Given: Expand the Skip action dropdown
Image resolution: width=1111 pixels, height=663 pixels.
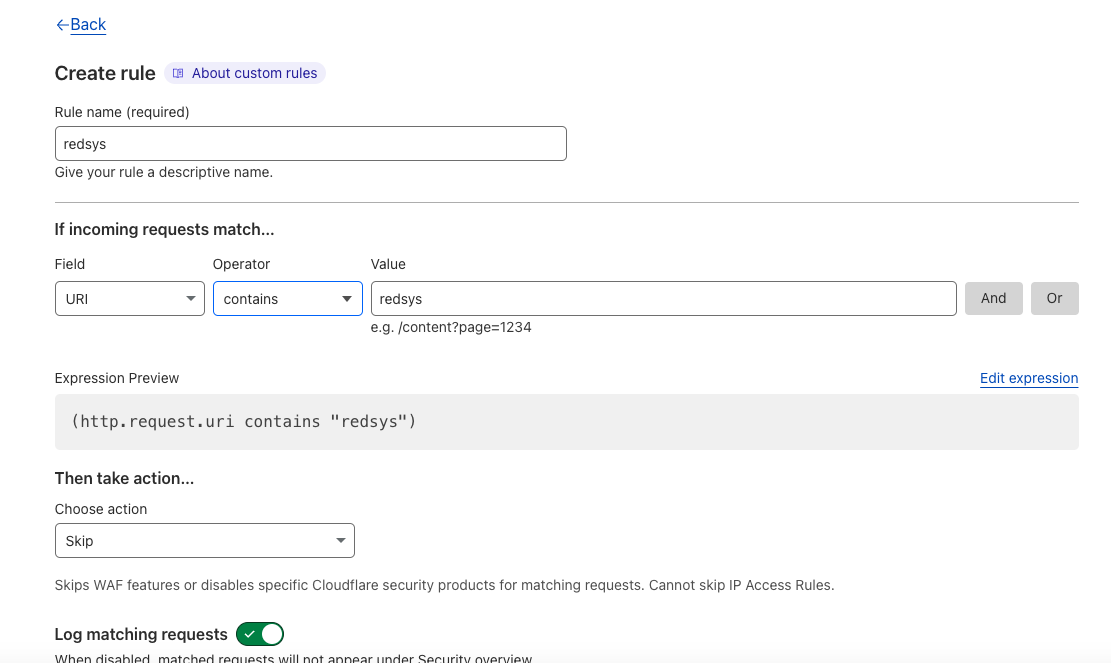Looking at the screenshot, I should pyautogui.click(x=205, y=540).
